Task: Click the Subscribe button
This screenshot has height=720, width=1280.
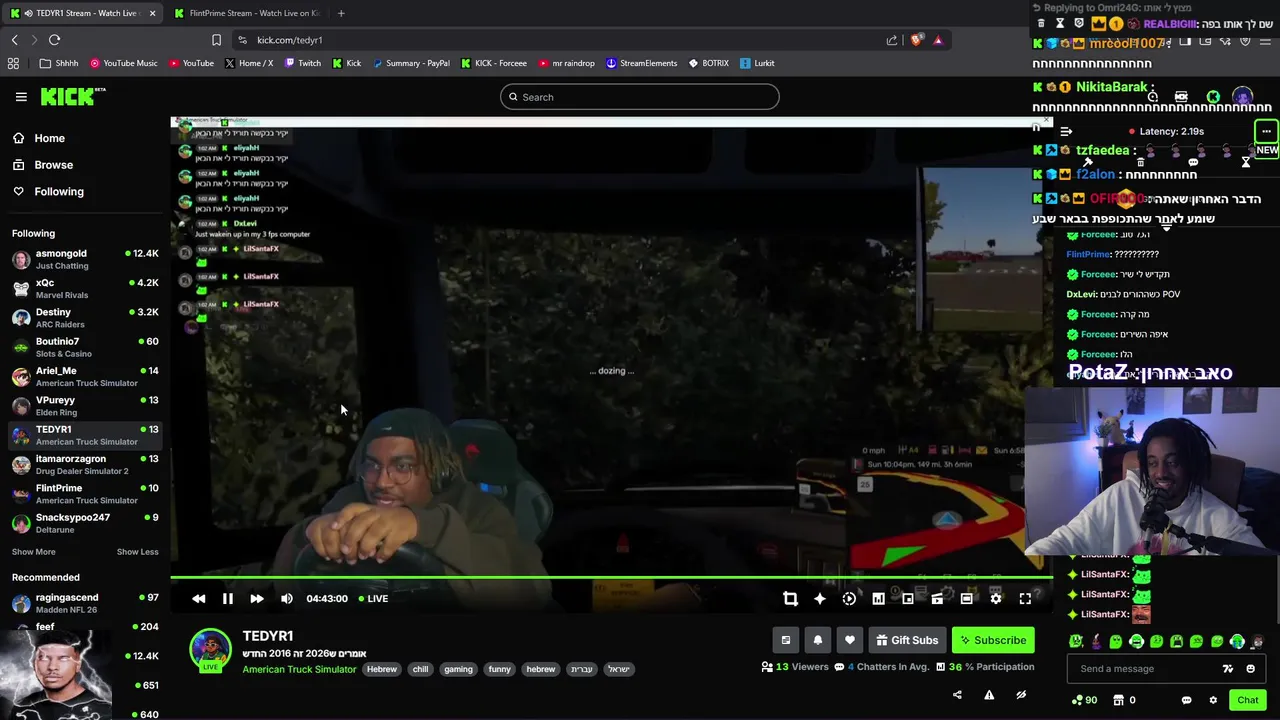Action: click(x=993, y=640)
